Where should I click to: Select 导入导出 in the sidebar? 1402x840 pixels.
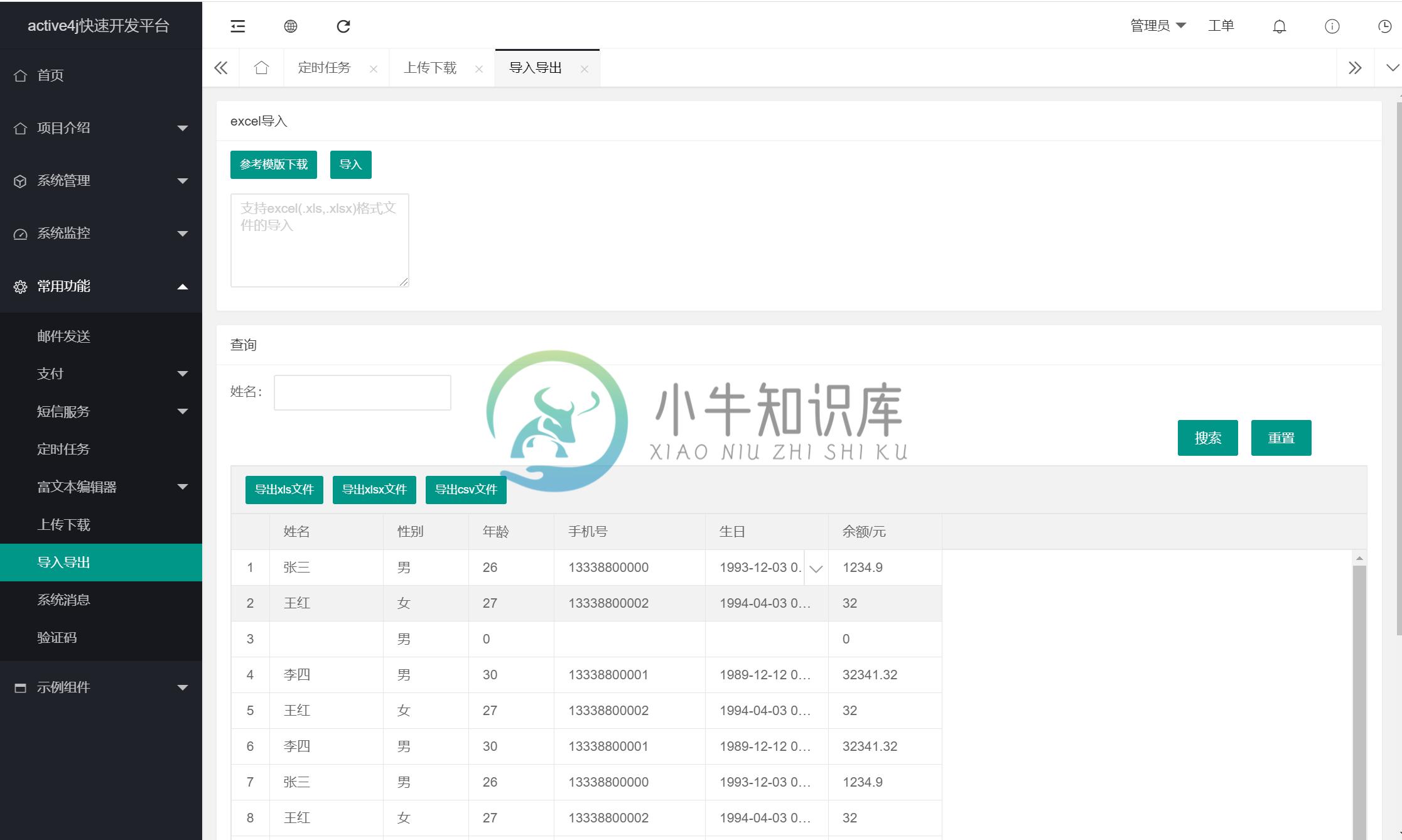[101, 563]
